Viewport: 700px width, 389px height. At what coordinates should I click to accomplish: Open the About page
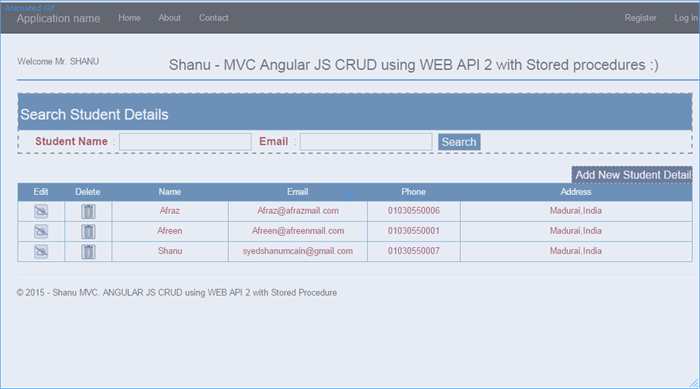pyautogui.click(x=170, y=18)
